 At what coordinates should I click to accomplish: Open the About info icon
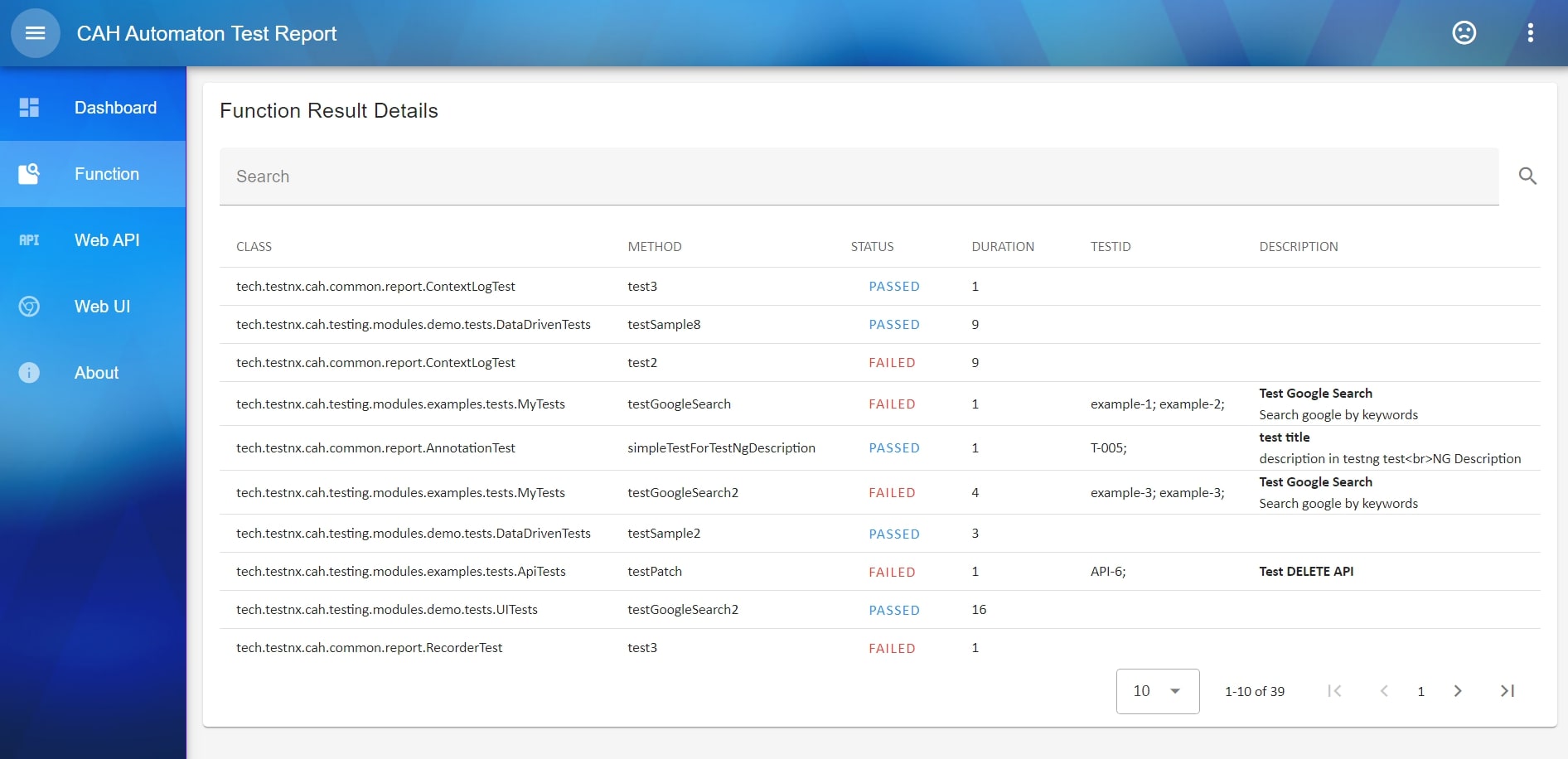[29, 372]
